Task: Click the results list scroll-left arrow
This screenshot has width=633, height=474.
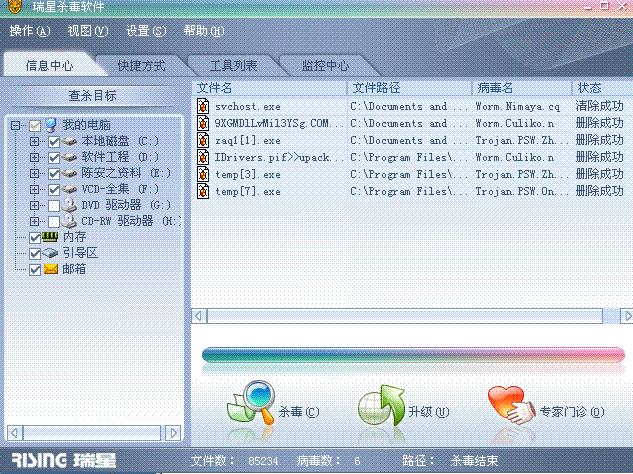Action: click(199, 316)
